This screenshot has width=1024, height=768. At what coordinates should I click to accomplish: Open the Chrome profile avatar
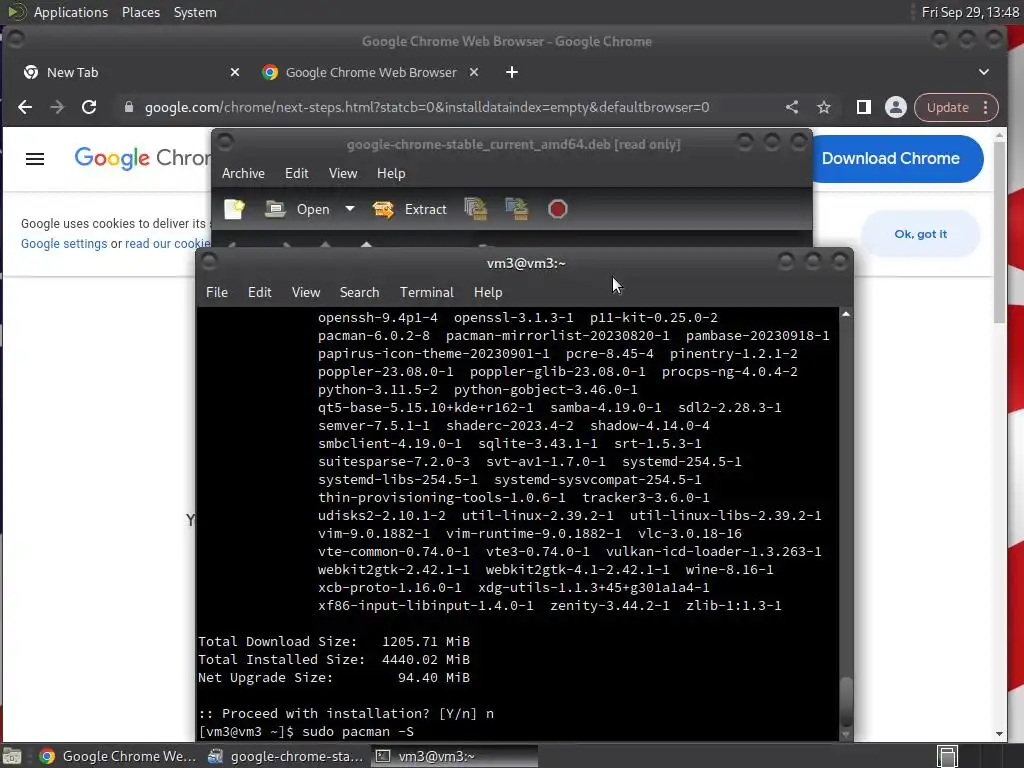coord(895,107)
